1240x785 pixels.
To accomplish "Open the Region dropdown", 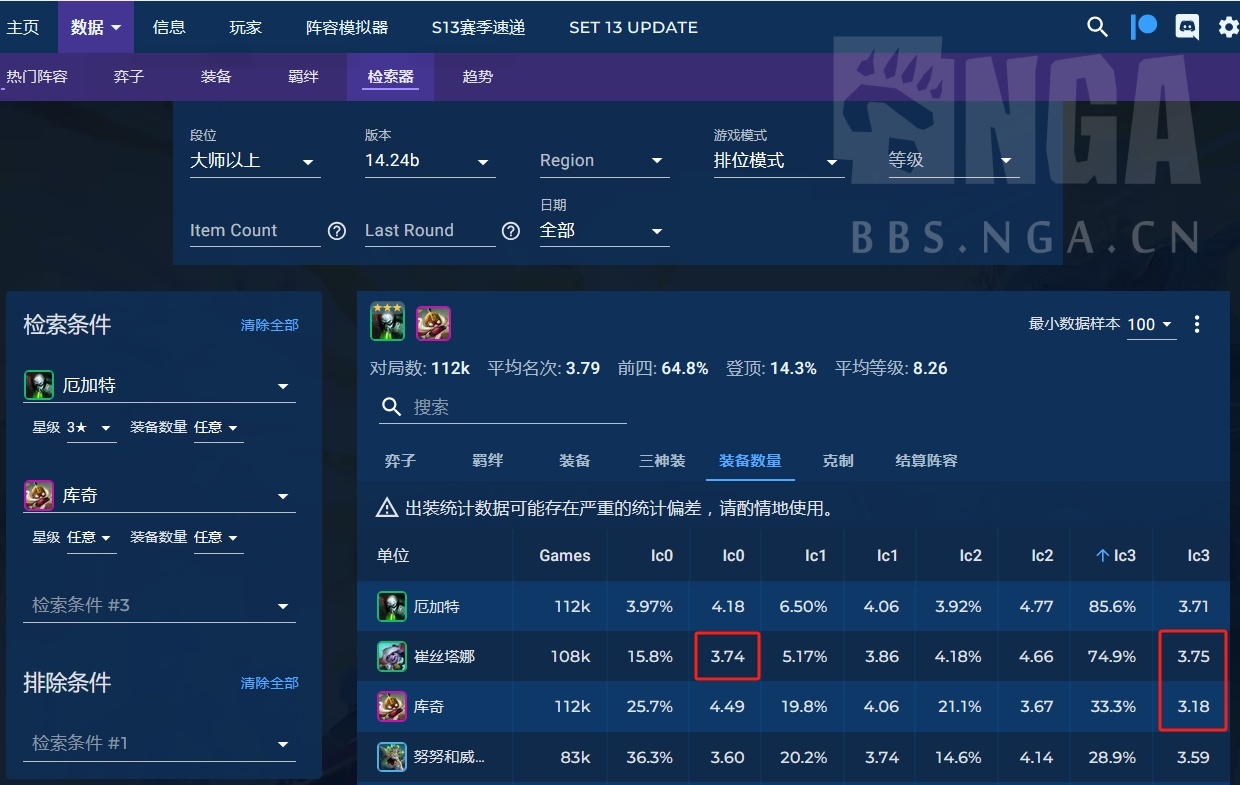I will (x=605, y=161).
